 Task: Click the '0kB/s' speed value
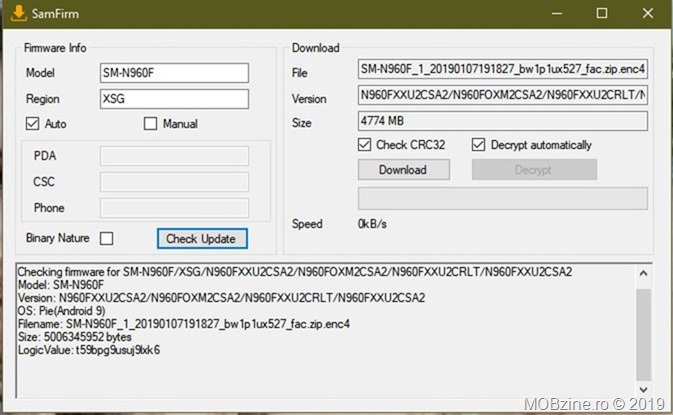coord(372,224)
